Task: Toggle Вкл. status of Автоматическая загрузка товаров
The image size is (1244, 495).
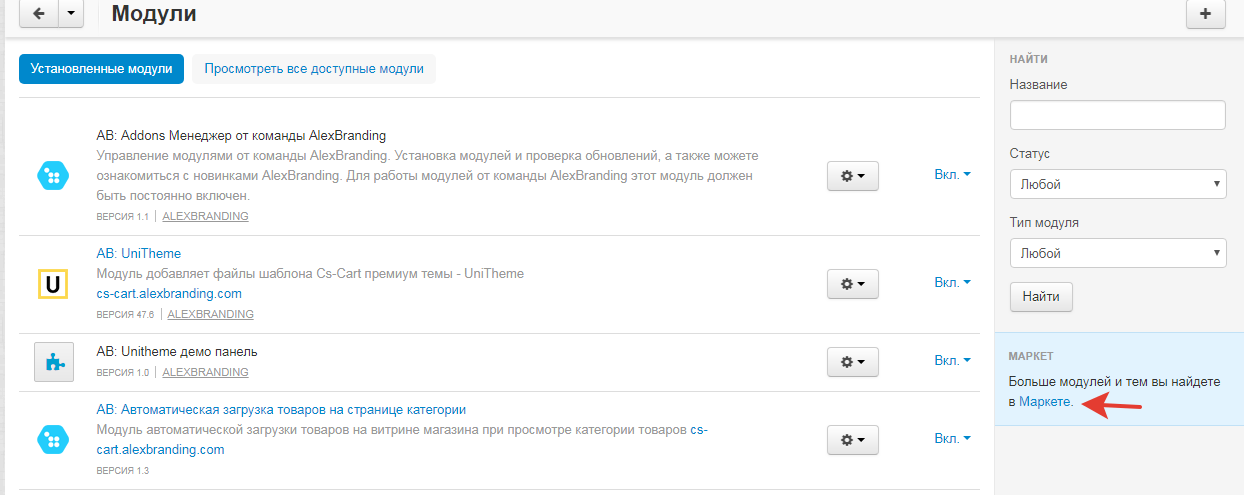Action: coord(952,438)
